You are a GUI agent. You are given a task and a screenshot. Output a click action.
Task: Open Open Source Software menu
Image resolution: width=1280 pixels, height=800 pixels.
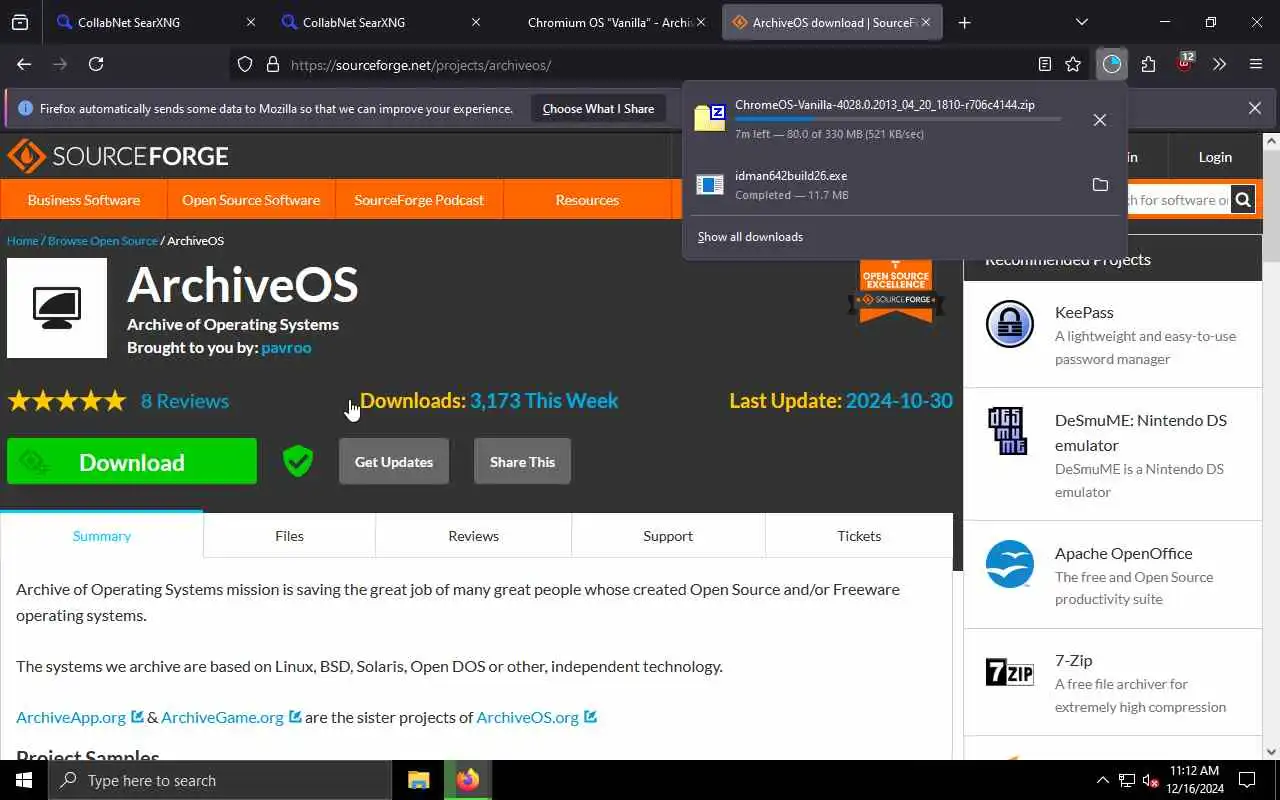pyautogui.click(x=251, y=200)
